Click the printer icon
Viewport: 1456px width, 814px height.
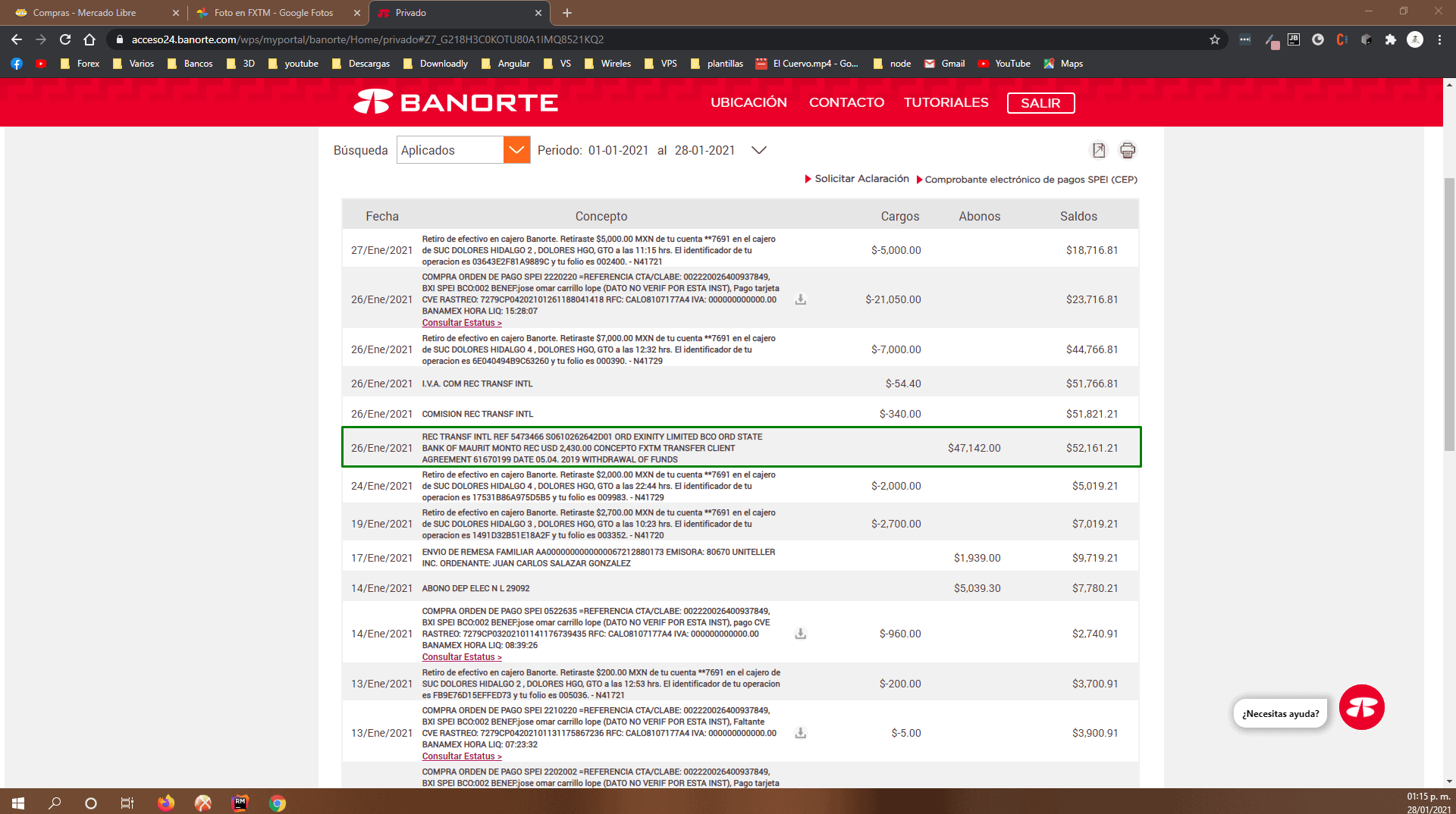click(x=1128, y=150)
